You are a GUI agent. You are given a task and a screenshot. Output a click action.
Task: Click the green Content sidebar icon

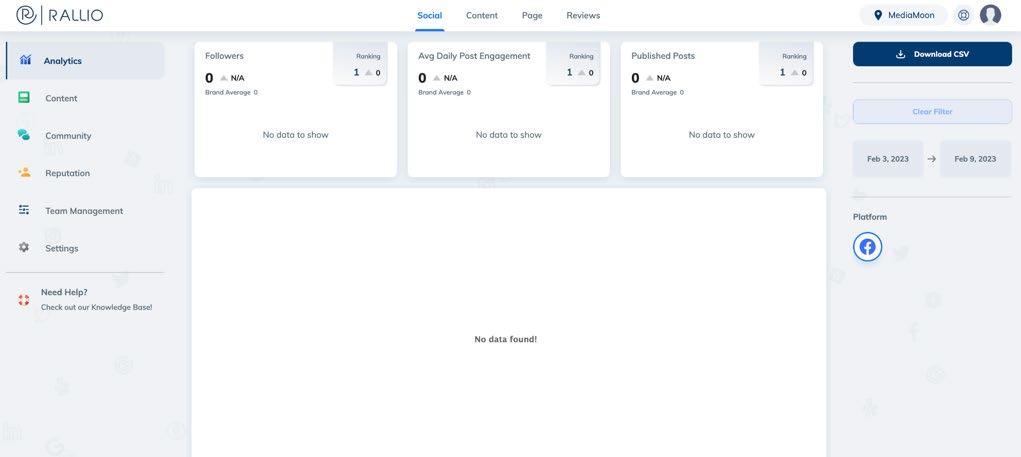(x=24, y=98)
